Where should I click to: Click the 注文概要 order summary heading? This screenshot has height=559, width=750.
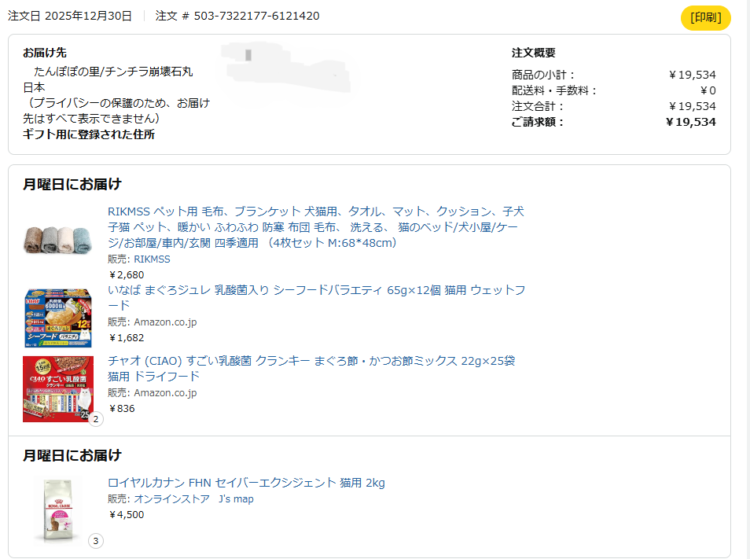click(533, 53)
